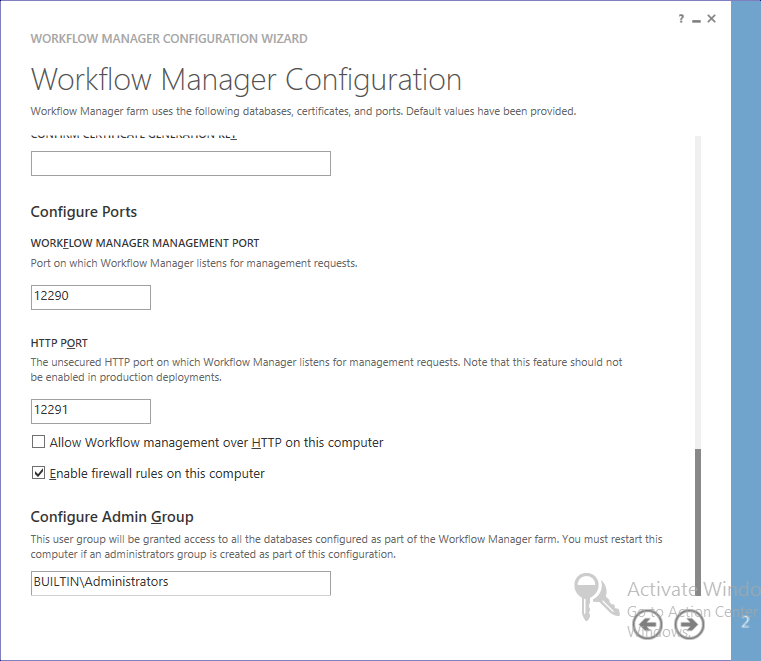761x661 pixels.
Task: Click the help question mark icon
Action: click(681, 19)
